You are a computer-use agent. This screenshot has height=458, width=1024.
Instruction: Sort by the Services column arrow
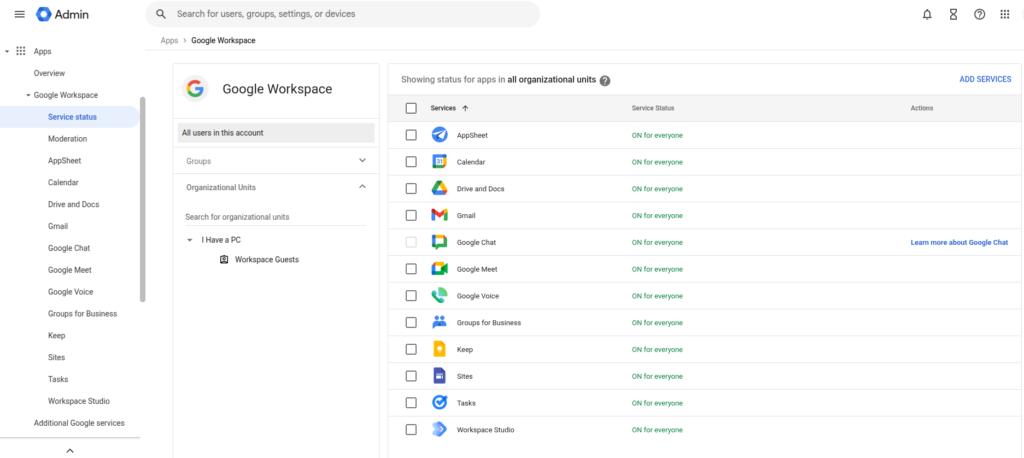(465, 108)
